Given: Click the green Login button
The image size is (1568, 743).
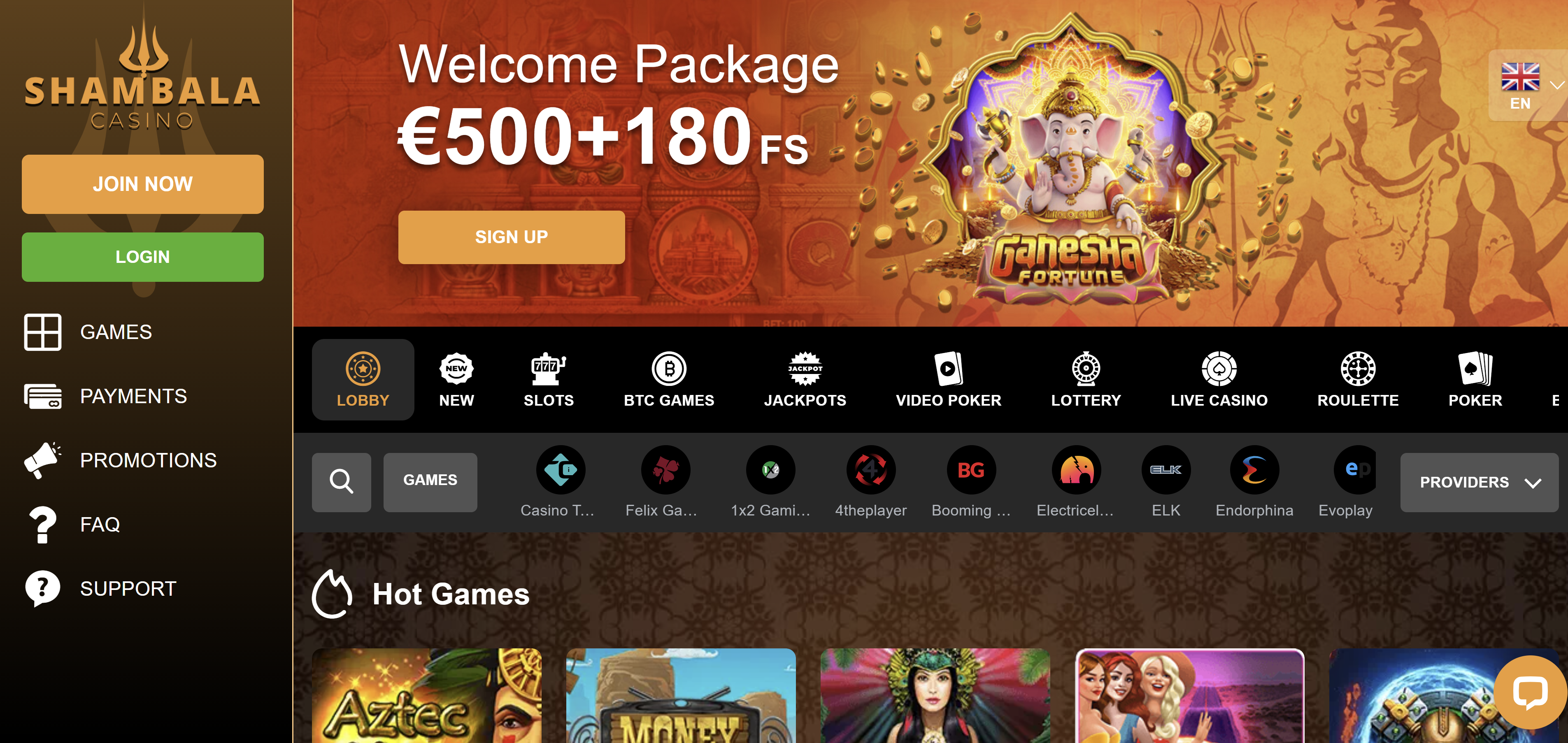Looking at the screenshot, I should (142, 257).
